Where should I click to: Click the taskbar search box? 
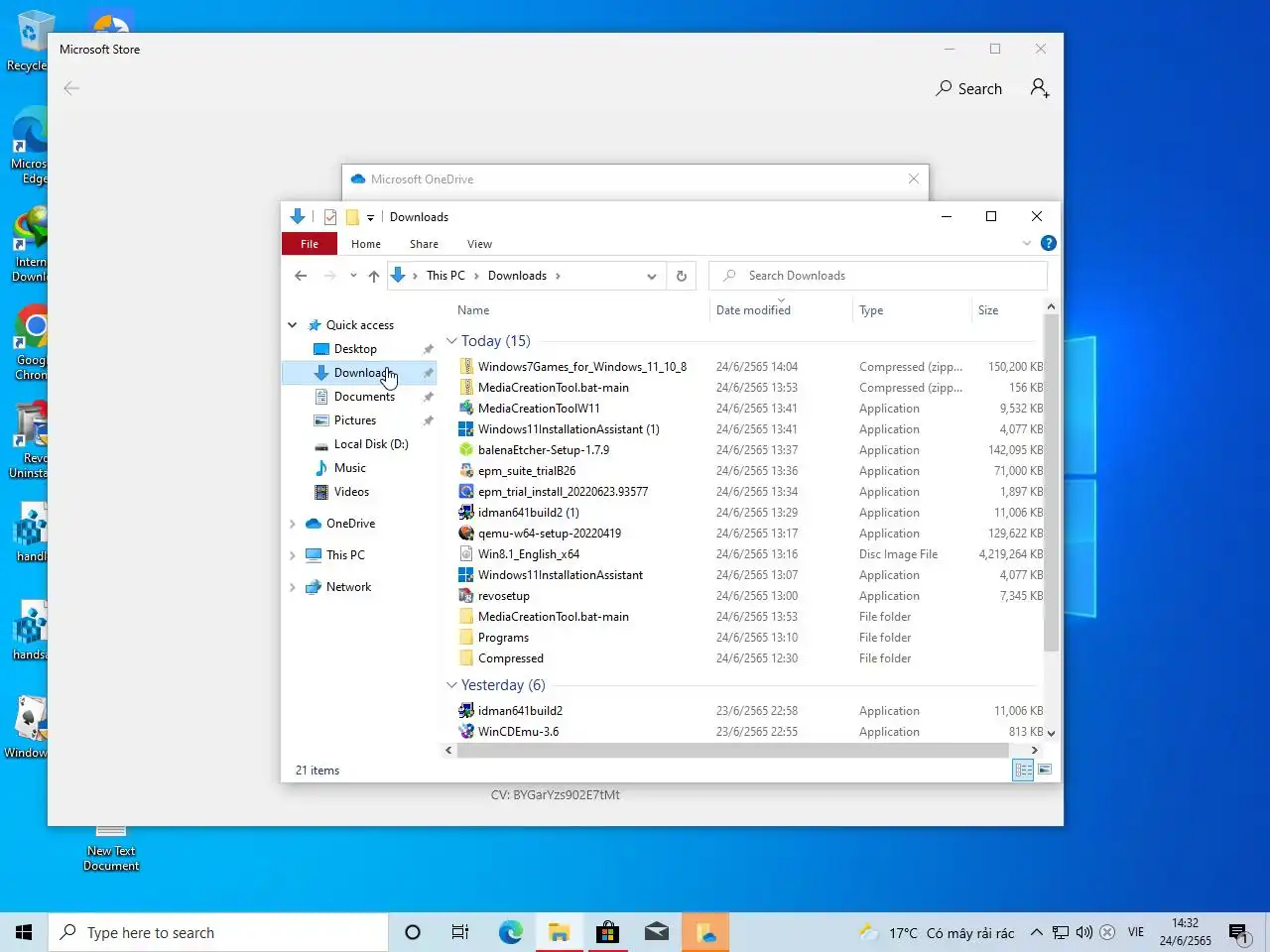(218, 932)
